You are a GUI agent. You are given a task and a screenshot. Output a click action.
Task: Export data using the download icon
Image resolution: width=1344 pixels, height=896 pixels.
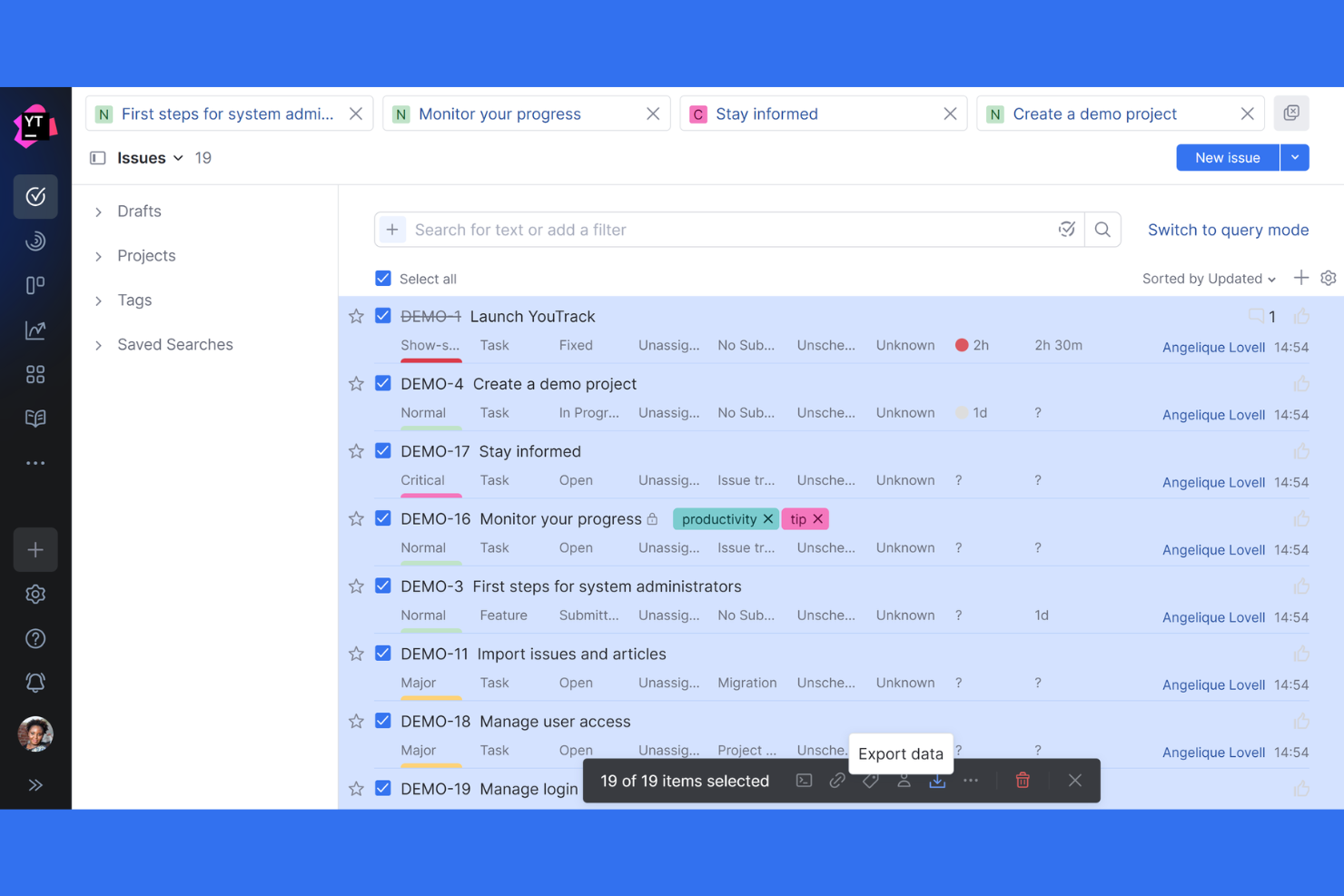937,780
